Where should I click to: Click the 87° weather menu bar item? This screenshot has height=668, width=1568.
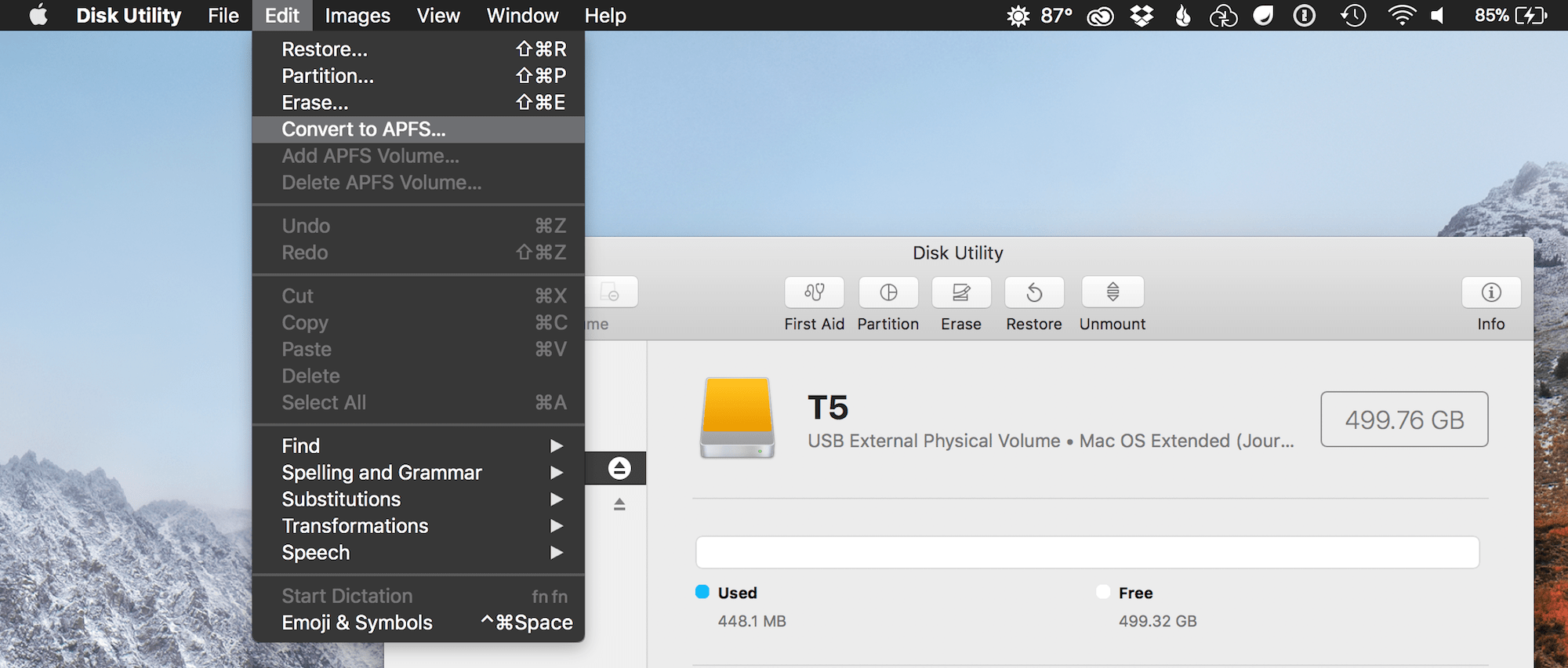tap(1040, 15)
